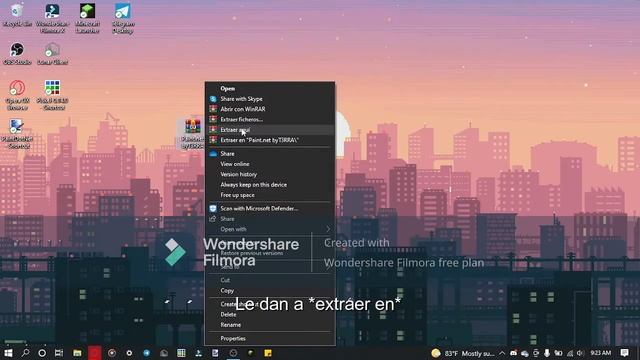The height and width of the screenshot is (360, 640).
Task: Choose Scan with Microsoft Defender...
Action: pyautogui.click(x=270, y=209)
